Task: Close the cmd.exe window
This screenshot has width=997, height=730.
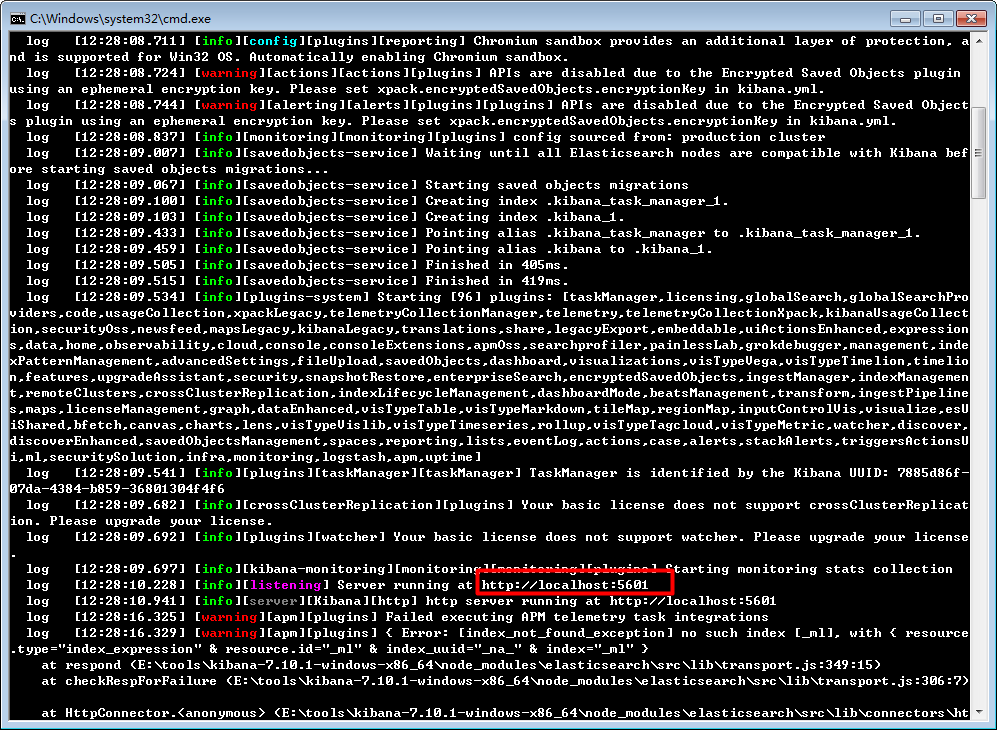Action: (971, 18)
